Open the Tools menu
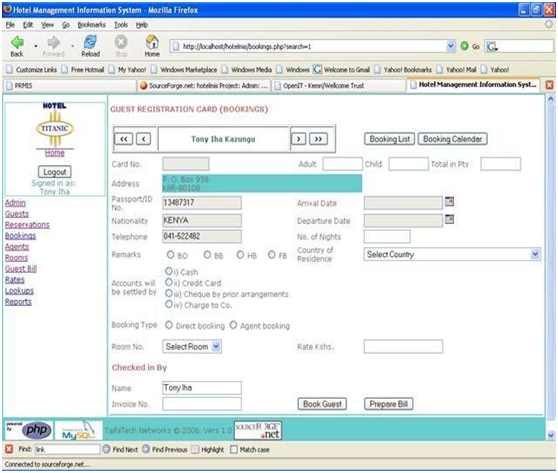Screen dimensions: 558x473 121,25
